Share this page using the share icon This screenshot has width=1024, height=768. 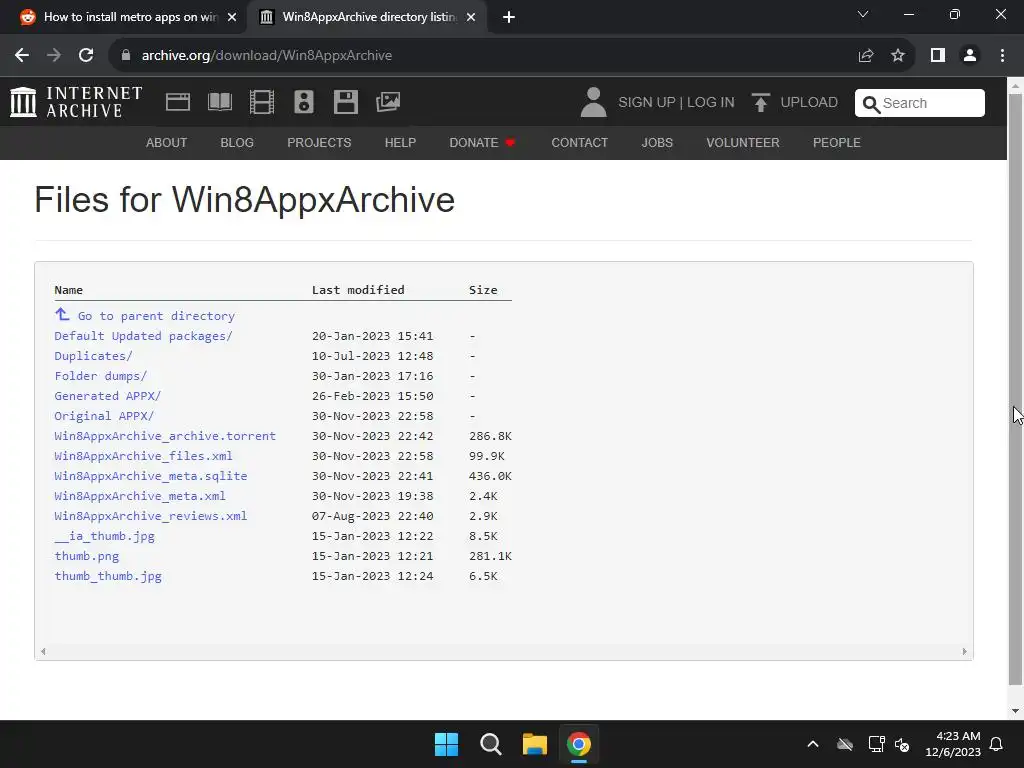click(x=866, y=56)
